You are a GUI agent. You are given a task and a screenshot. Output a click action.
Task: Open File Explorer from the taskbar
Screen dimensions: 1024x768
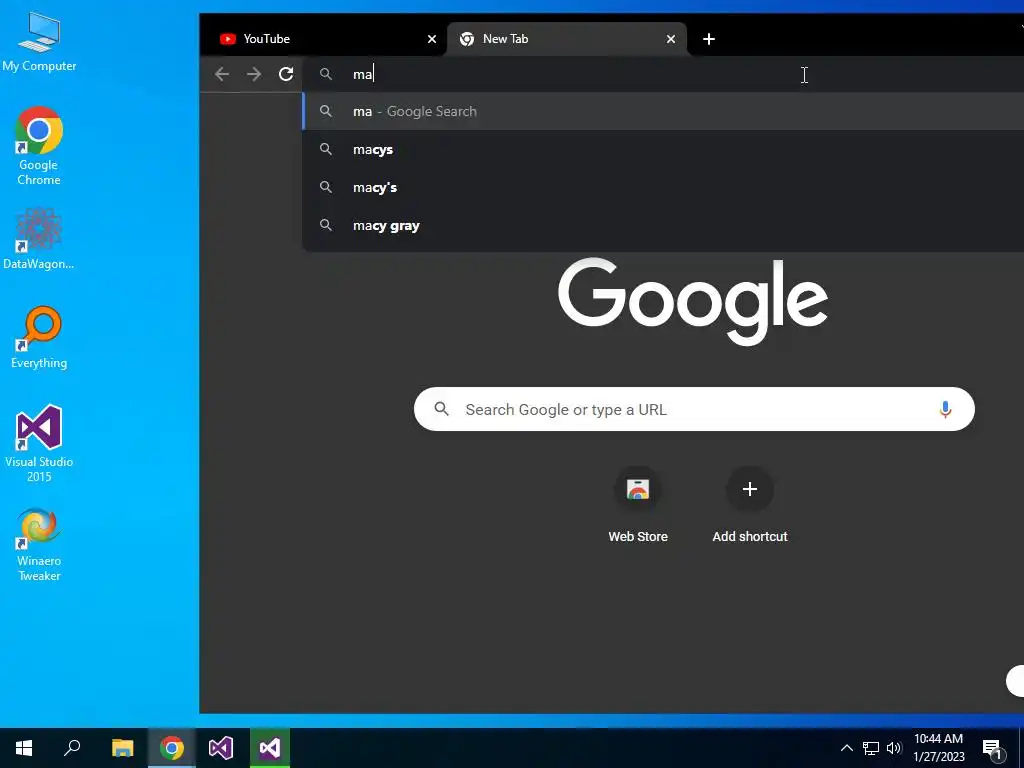[122, 748]
